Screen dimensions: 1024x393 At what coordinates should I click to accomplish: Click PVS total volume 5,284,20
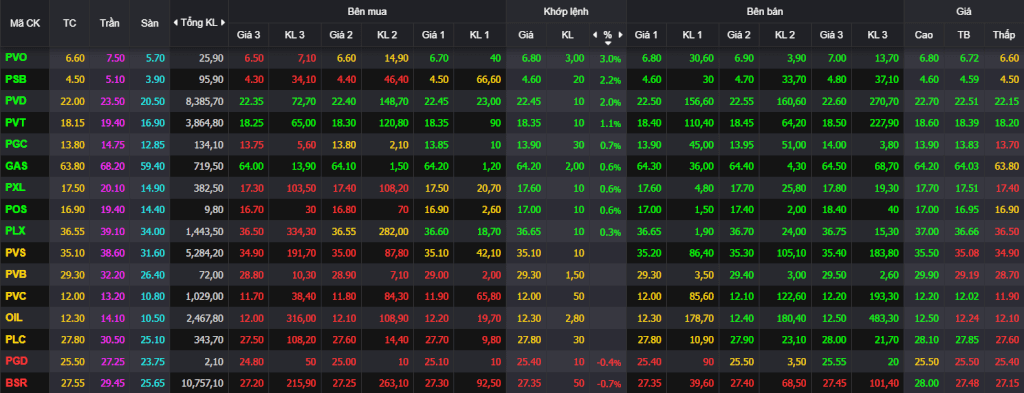pyautogui.click(x=204, y=253)
